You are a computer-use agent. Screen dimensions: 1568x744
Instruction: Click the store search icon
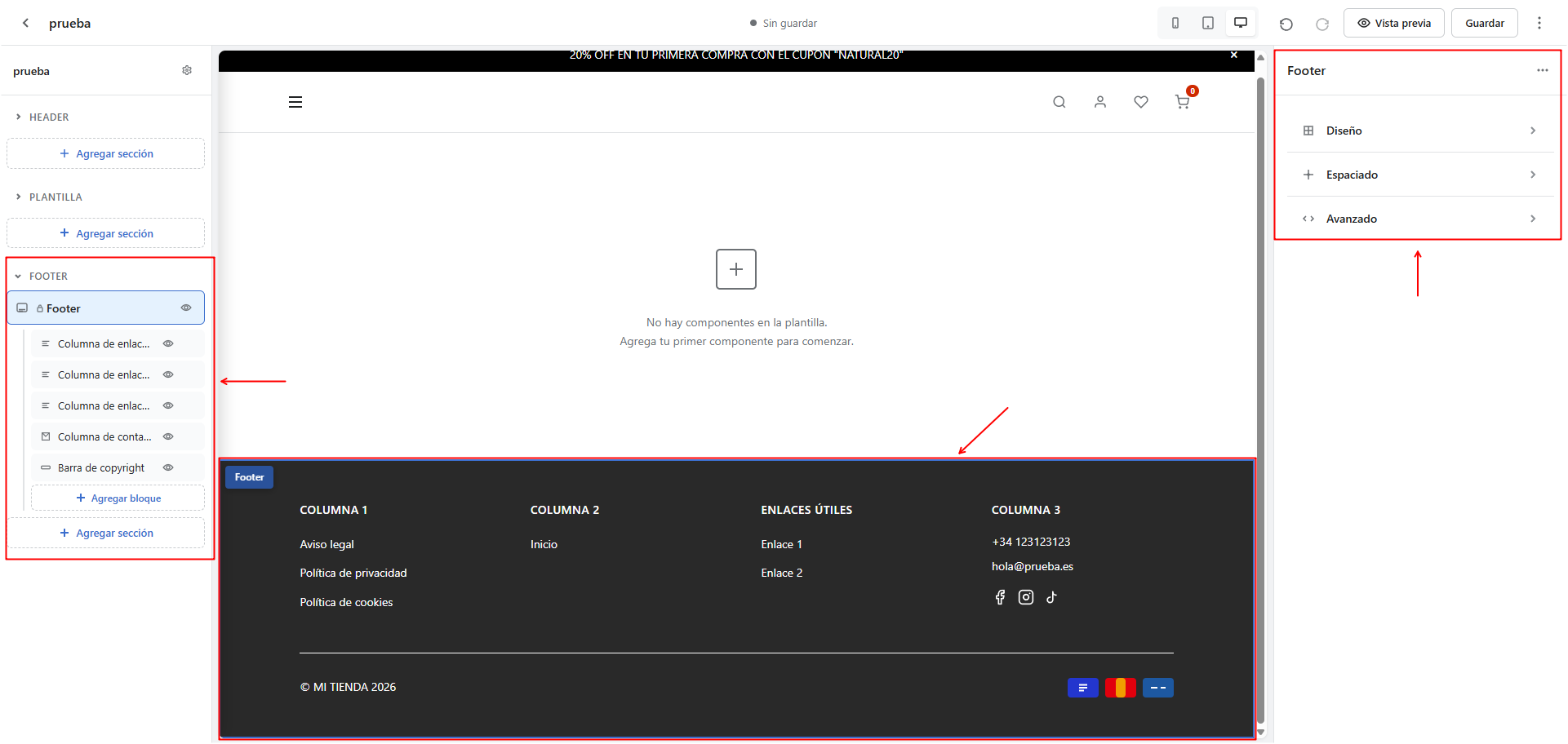click(1059, 102)
